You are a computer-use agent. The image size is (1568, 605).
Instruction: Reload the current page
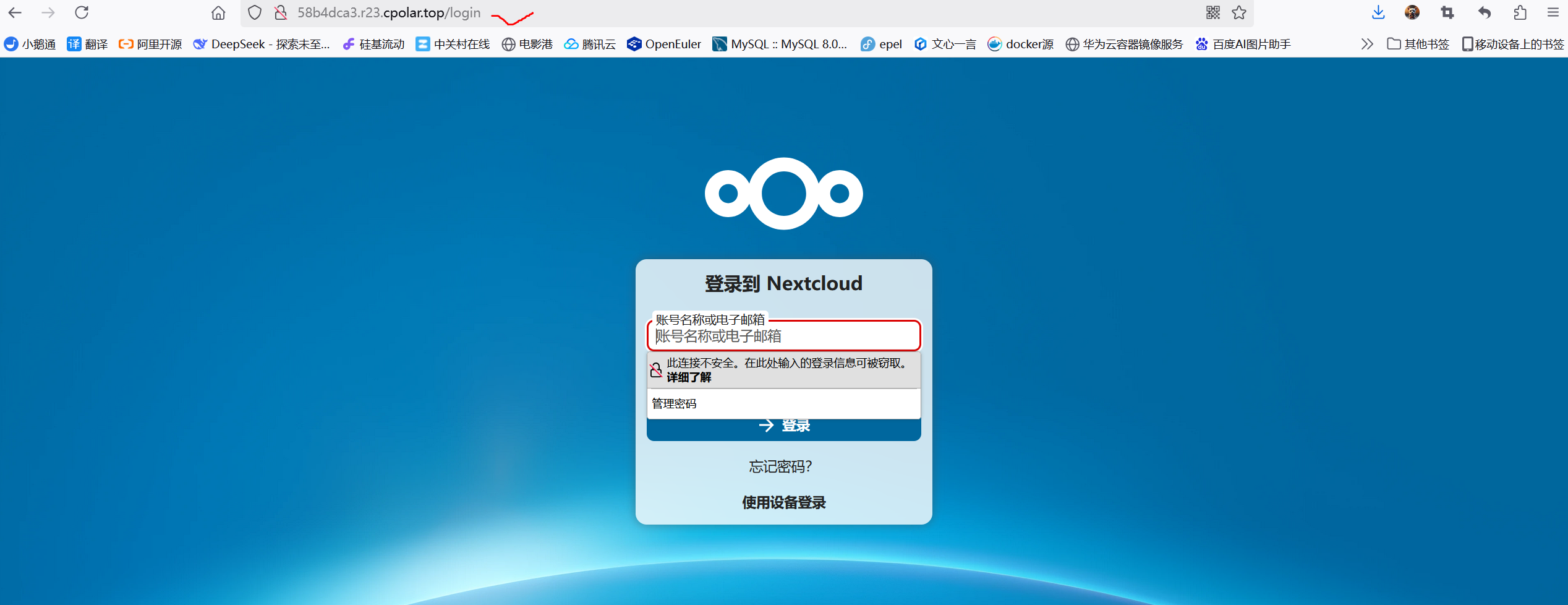click(82, 12)
